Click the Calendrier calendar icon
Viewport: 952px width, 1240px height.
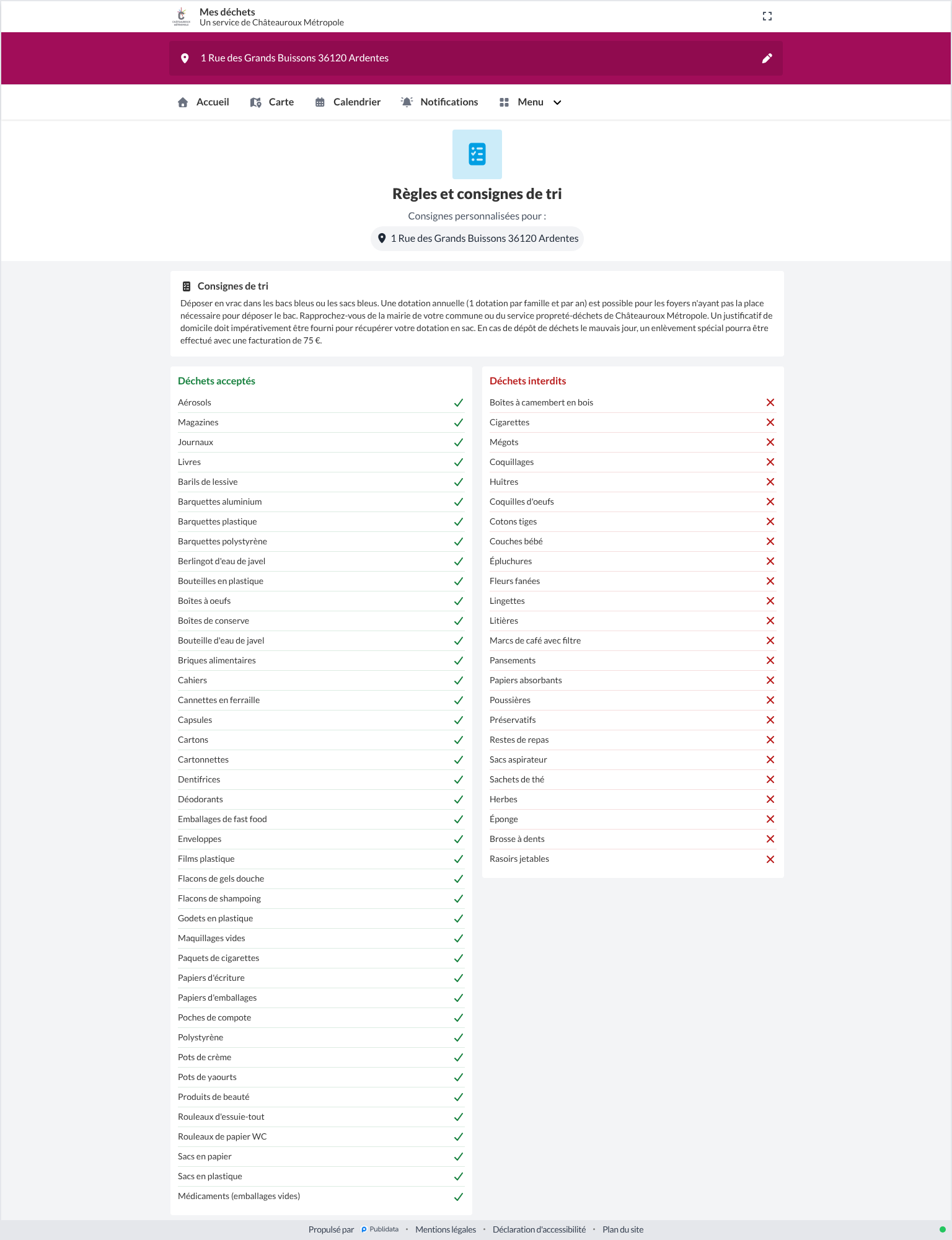pyautogui.click(x=320, y=102)
